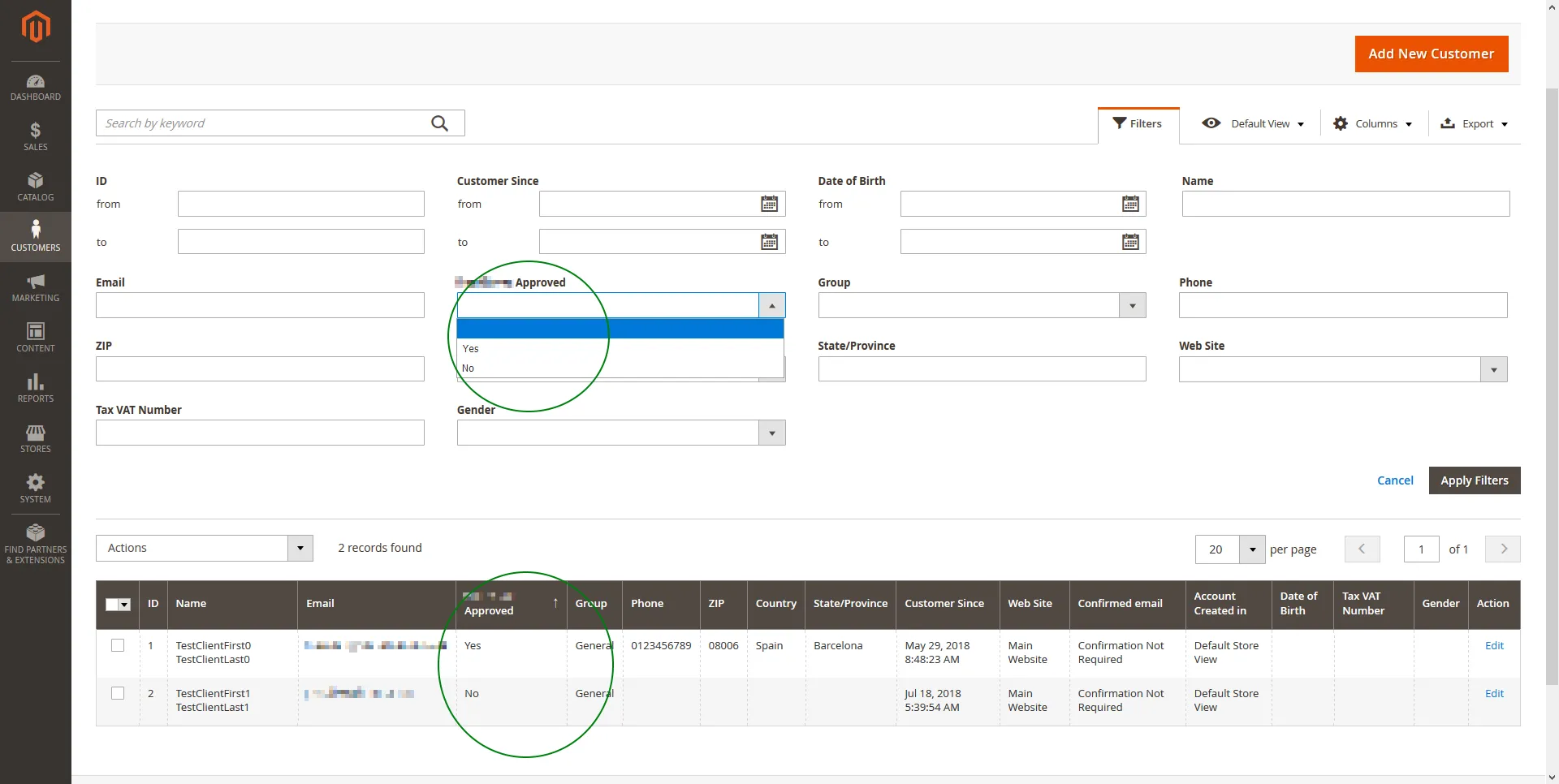Open Find Partners & Extensions
The height and width of the screenshot is (784, 1559).
36,544
